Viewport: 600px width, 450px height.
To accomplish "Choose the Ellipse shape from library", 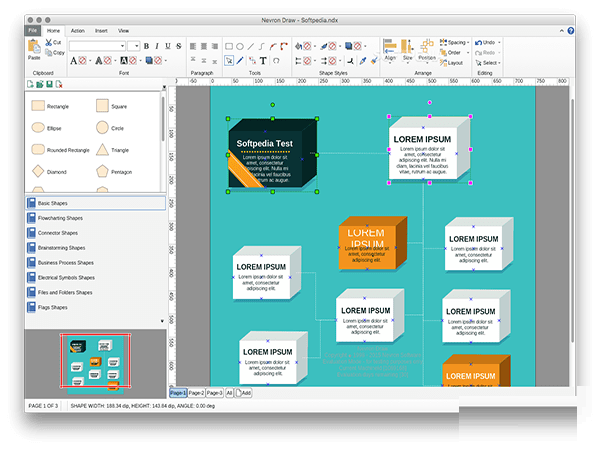I will [x=38, y=128].
